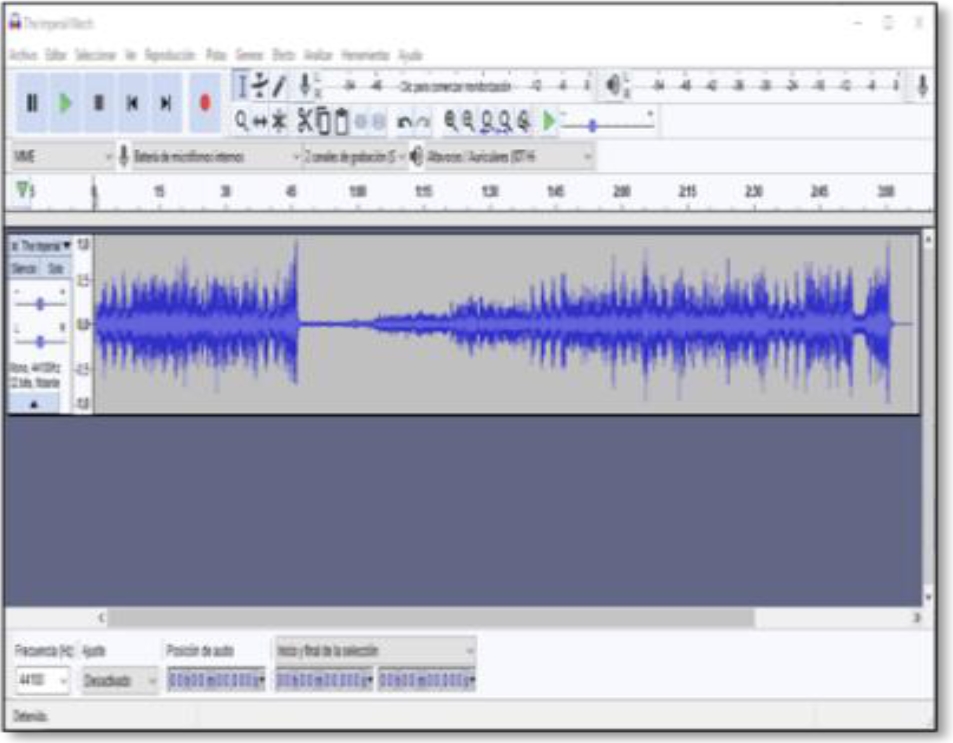The height and width of the screenshot is (743, 953).
Task: Click the Stop playback button
Action: 99,102
